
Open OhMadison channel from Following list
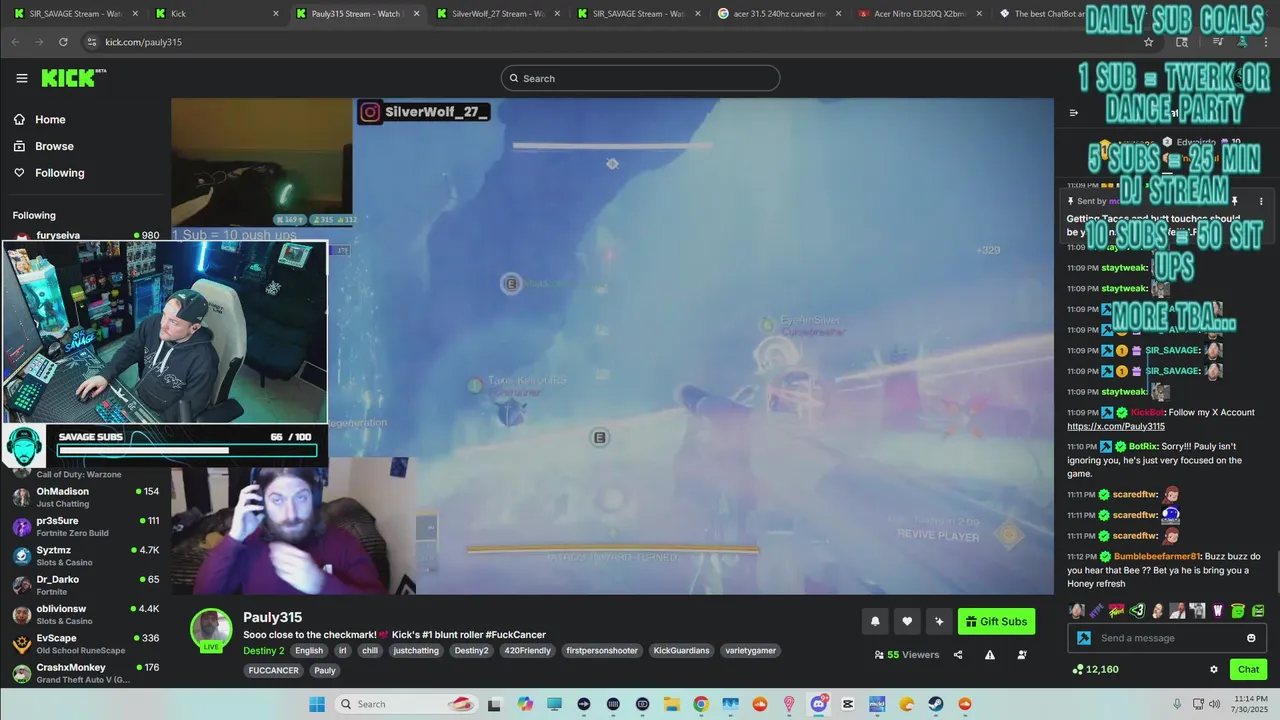[x=85, y=497]
